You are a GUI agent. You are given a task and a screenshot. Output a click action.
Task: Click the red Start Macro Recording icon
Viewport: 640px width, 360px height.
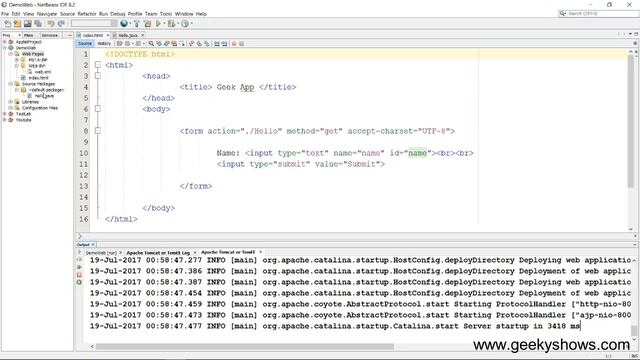pyautogui.click(x=234, y=44)
